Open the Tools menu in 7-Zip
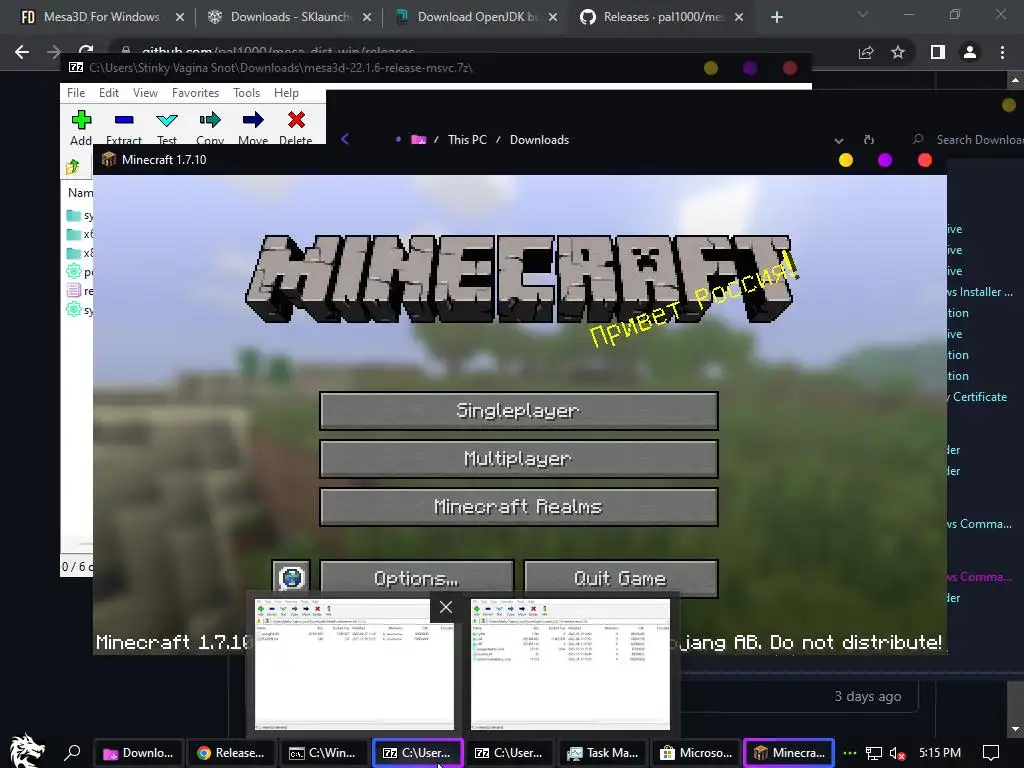Screen dimensions: 1024x768 (x=246, y=93)
